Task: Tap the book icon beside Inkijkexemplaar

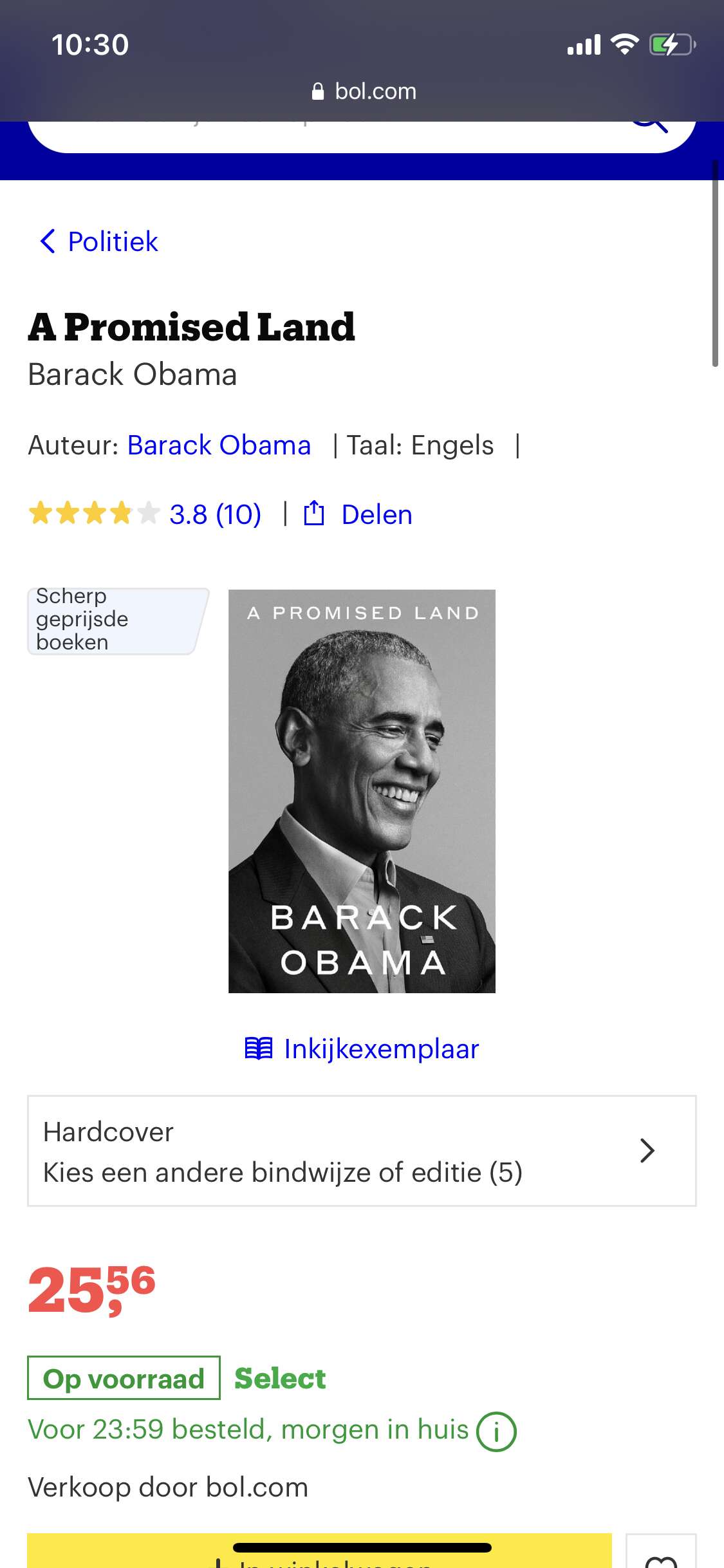Action: tap(259, 1049)
